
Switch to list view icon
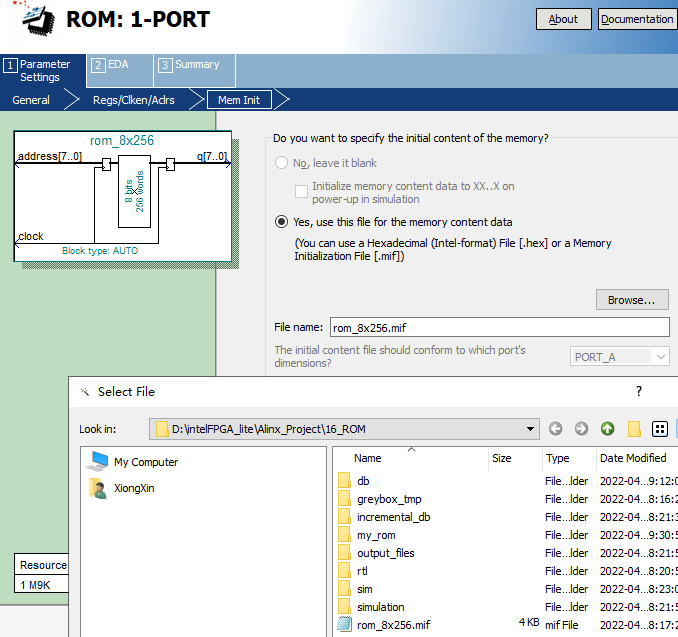pyautogui.click(x=660, y=429)
